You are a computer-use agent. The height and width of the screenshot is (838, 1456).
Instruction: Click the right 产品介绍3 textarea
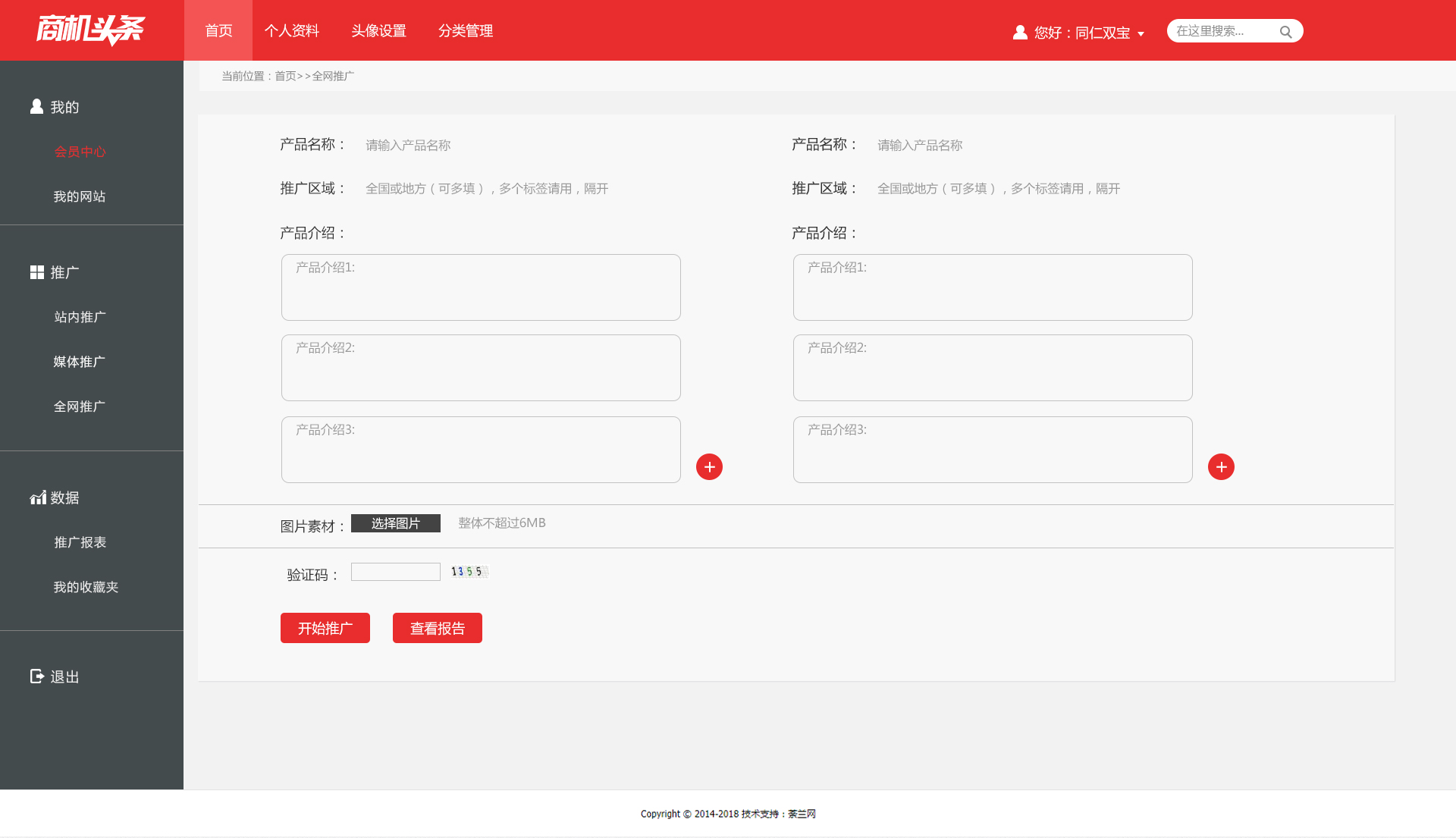[993, 450]
